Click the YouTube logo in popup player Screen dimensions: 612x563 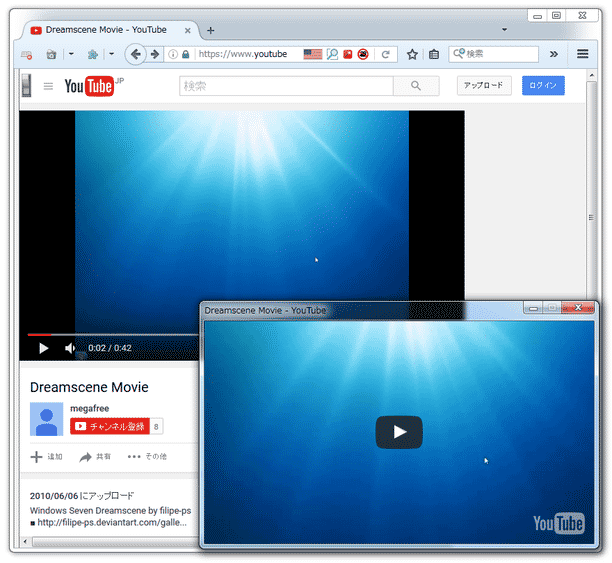click(559, 523)
